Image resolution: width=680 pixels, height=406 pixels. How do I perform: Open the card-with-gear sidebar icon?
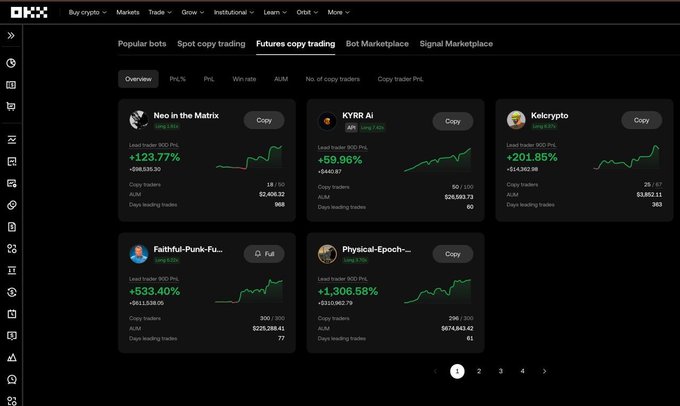click(x=12, y=183)
